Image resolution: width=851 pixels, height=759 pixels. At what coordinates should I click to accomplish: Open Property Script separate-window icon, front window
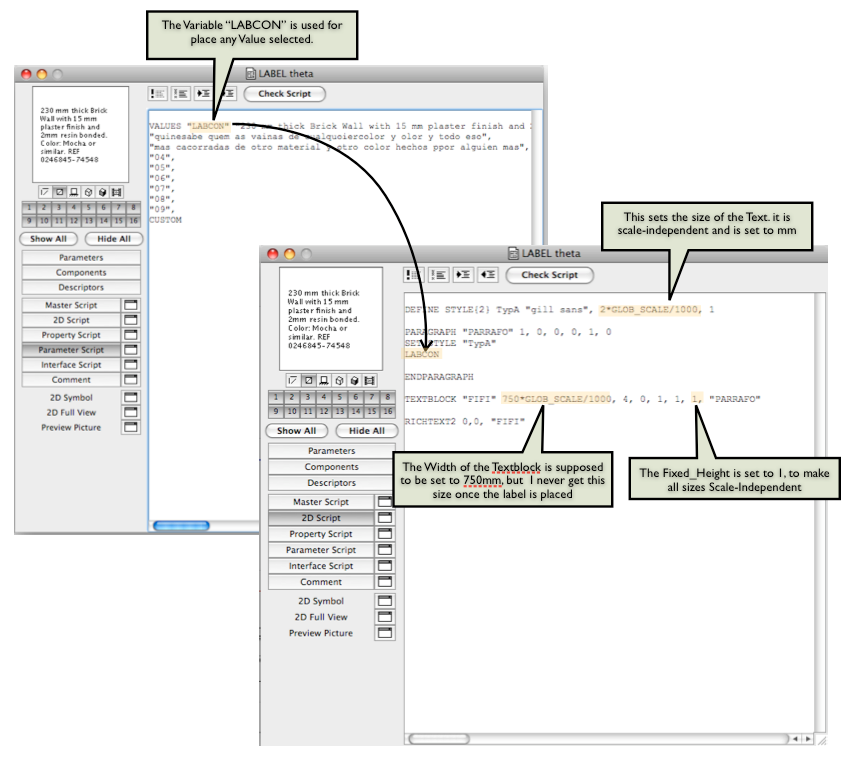click(385, 534)
